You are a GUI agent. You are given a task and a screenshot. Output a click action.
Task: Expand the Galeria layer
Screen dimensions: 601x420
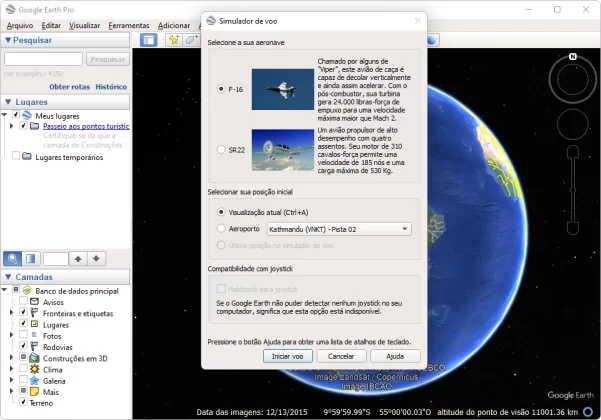(x=11, y=380)
